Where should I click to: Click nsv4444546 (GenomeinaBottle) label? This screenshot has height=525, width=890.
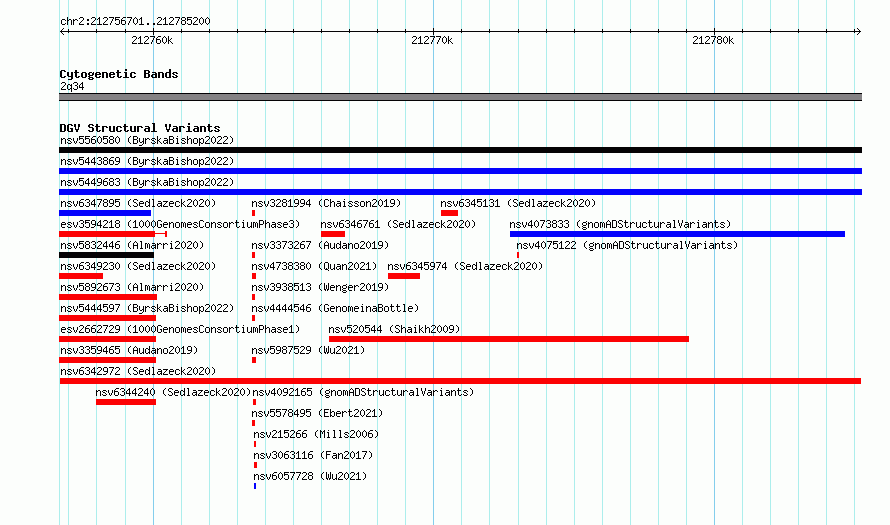click(x=335, y=308)
